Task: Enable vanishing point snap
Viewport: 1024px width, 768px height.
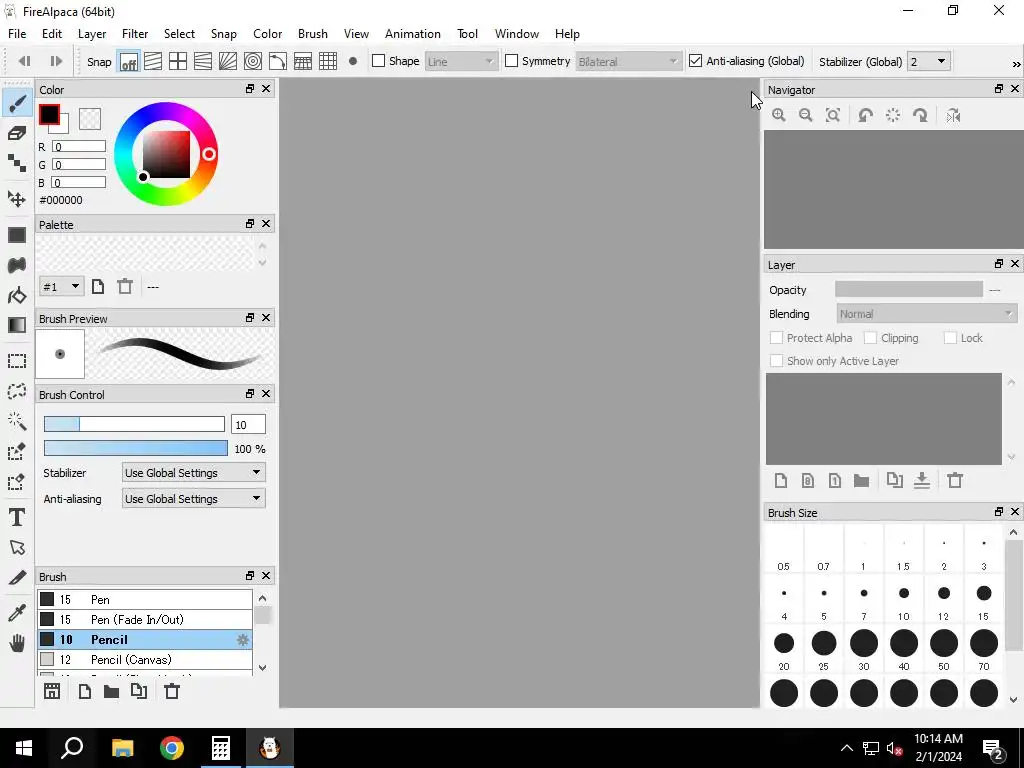Action: 202,61
